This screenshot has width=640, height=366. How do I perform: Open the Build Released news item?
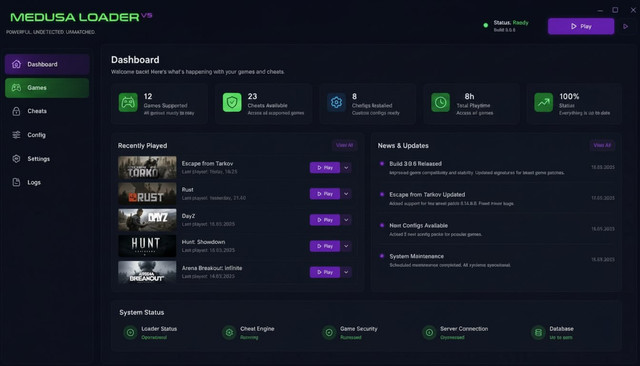(x=497, y=168)
